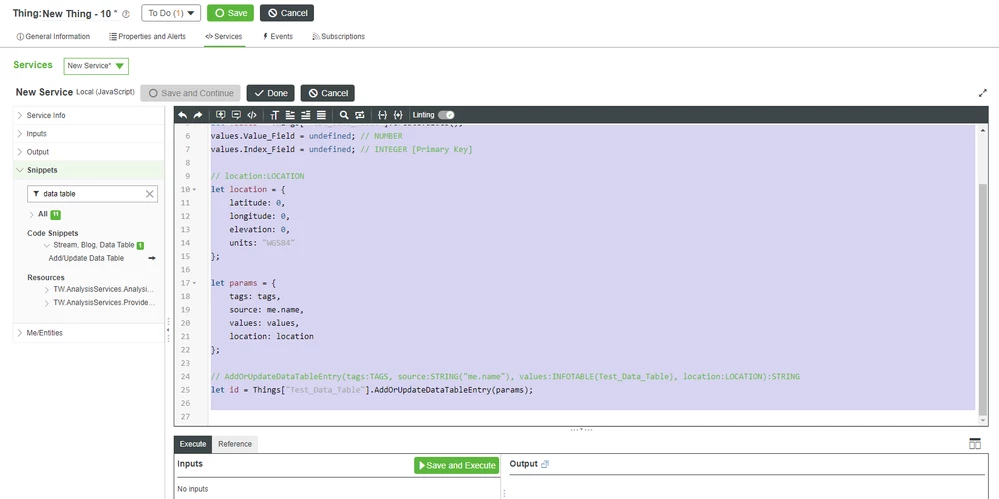This screenshot has height=499, width=999.
Task: Collapse Stream, Blog, Data Table group
Action: coord(47,245)
